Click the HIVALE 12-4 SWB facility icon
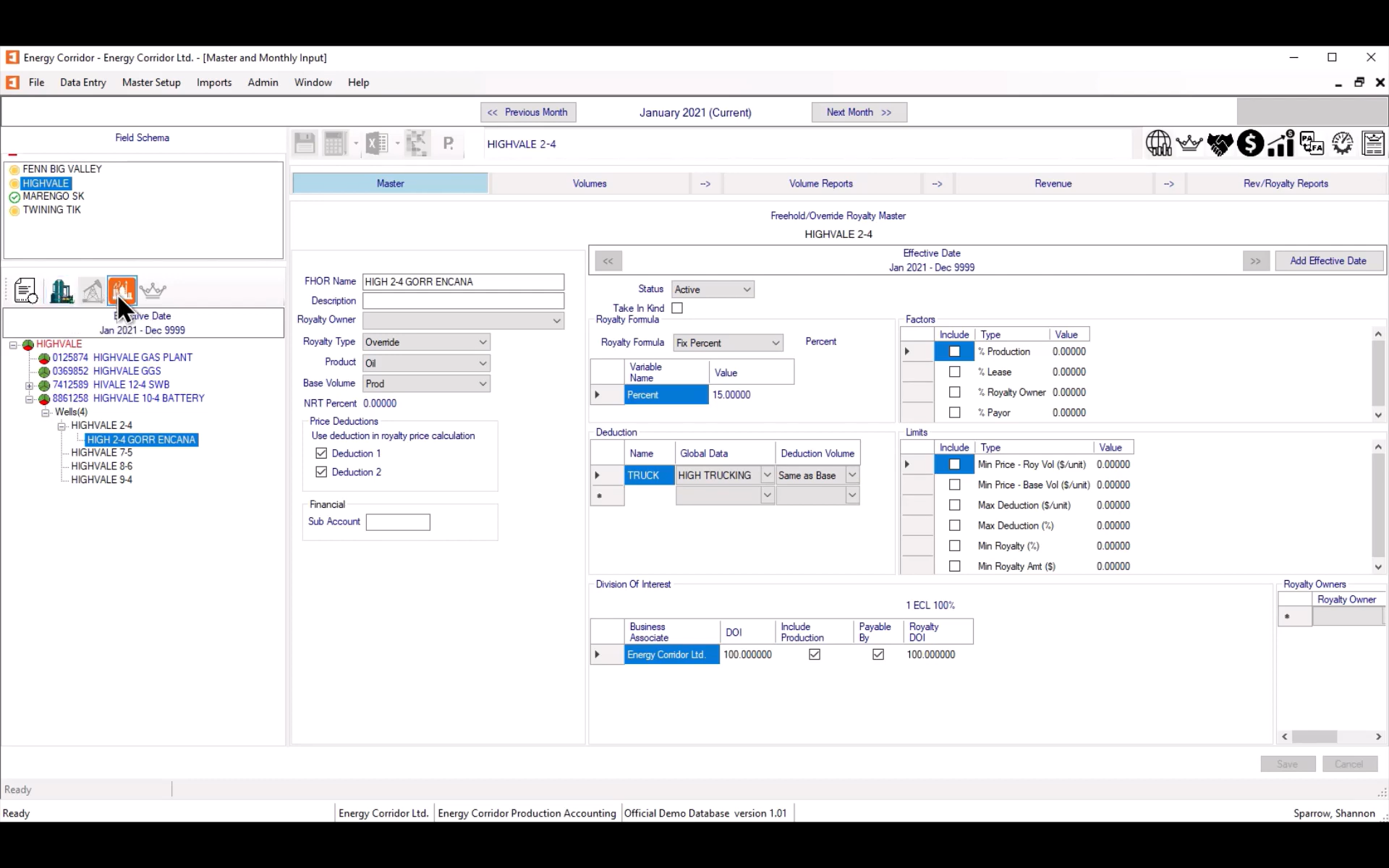1389x868 pixels. (x=44, y=386)
